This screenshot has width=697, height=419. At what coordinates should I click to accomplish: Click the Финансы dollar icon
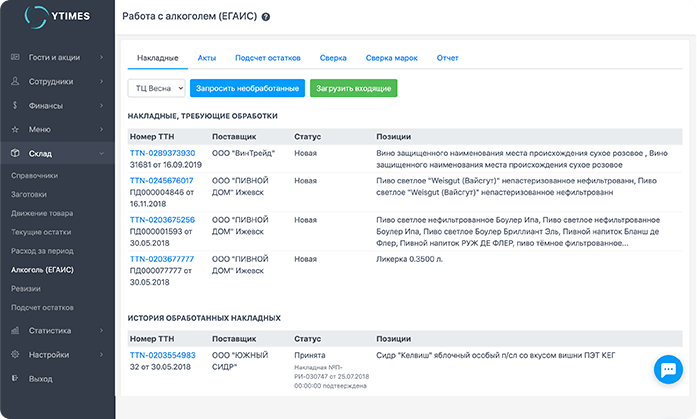pyautogui.click(x=15, y=105)
